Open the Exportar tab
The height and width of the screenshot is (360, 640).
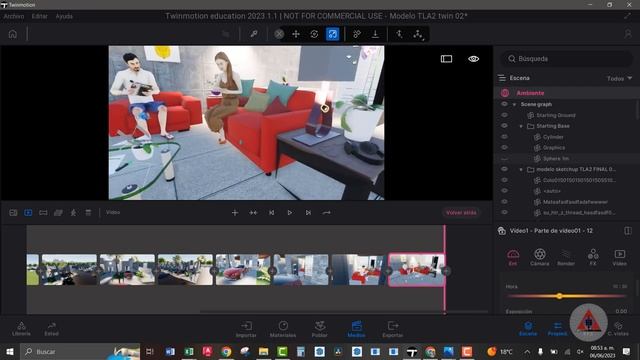point(393,329)
